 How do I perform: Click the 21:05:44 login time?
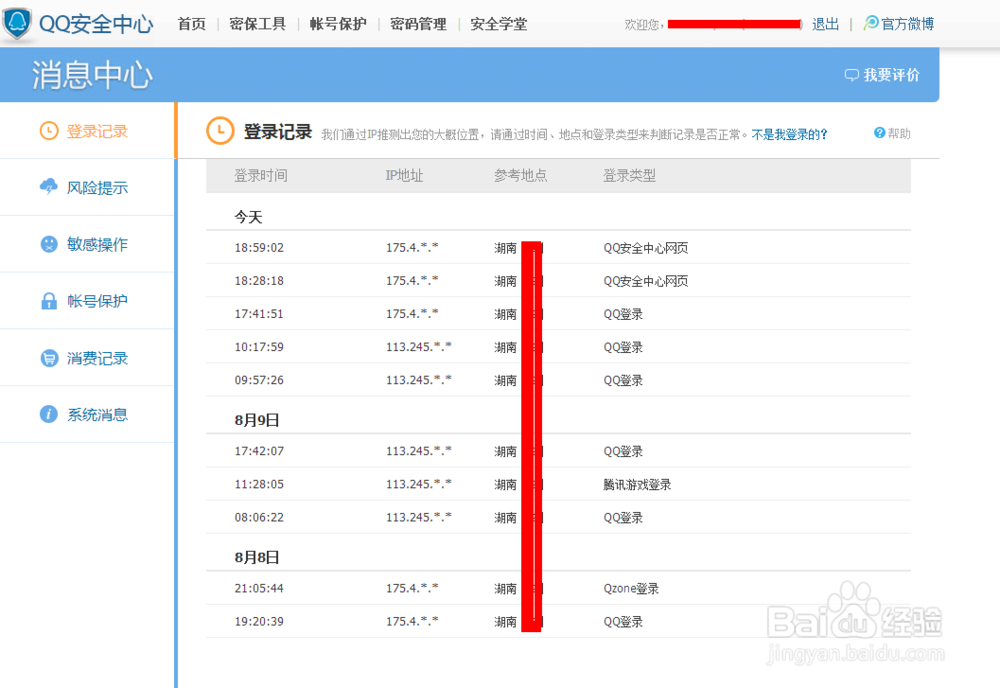pos(259,588)
